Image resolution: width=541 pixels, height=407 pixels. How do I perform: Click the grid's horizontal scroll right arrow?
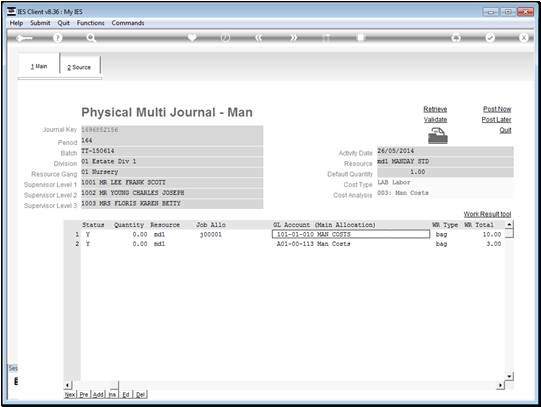[x=501, y=385]
